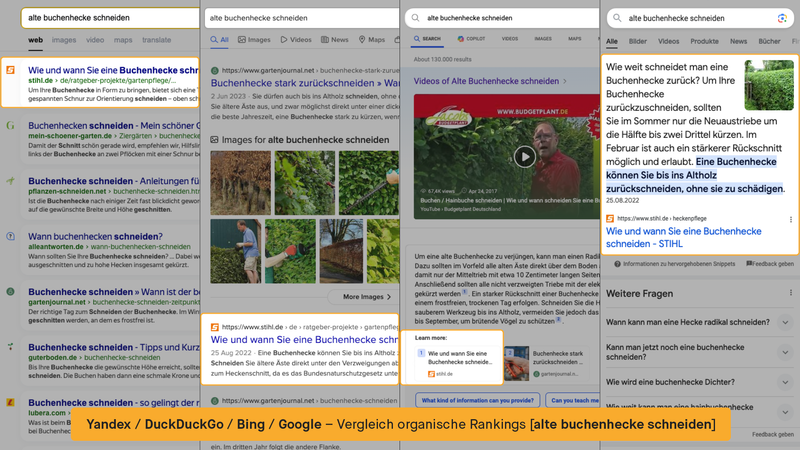Open 'Buchenhecken schneiden - Mein schöner' Yandex result

pos(114,126)
